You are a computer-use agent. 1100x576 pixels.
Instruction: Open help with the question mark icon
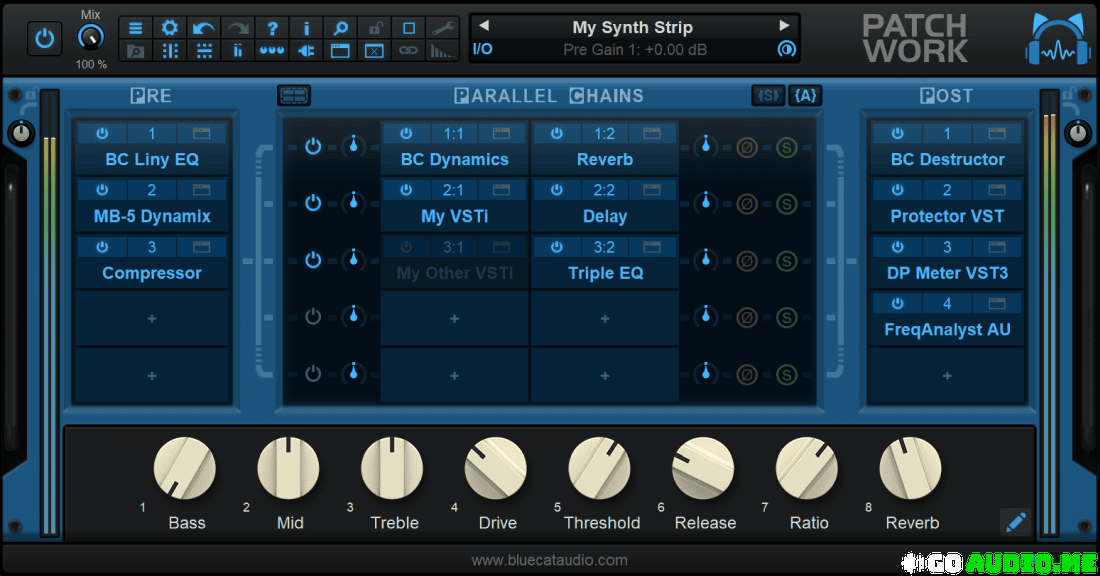(272, 28)
